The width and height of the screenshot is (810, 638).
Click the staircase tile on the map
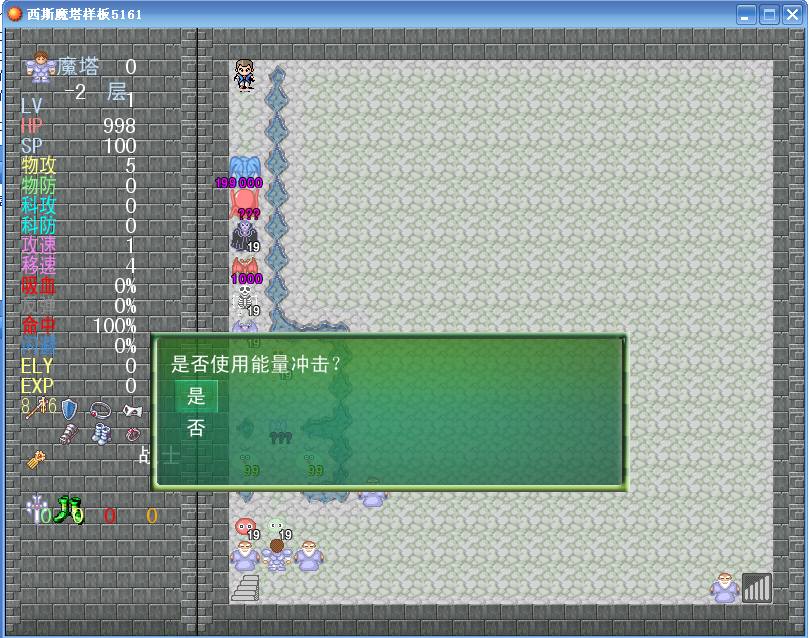[x=245, y=588]
